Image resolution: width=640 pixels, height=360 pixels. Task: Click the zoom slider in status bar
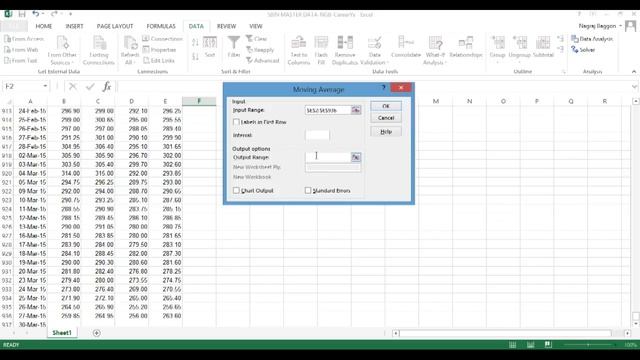pos(588,345)
